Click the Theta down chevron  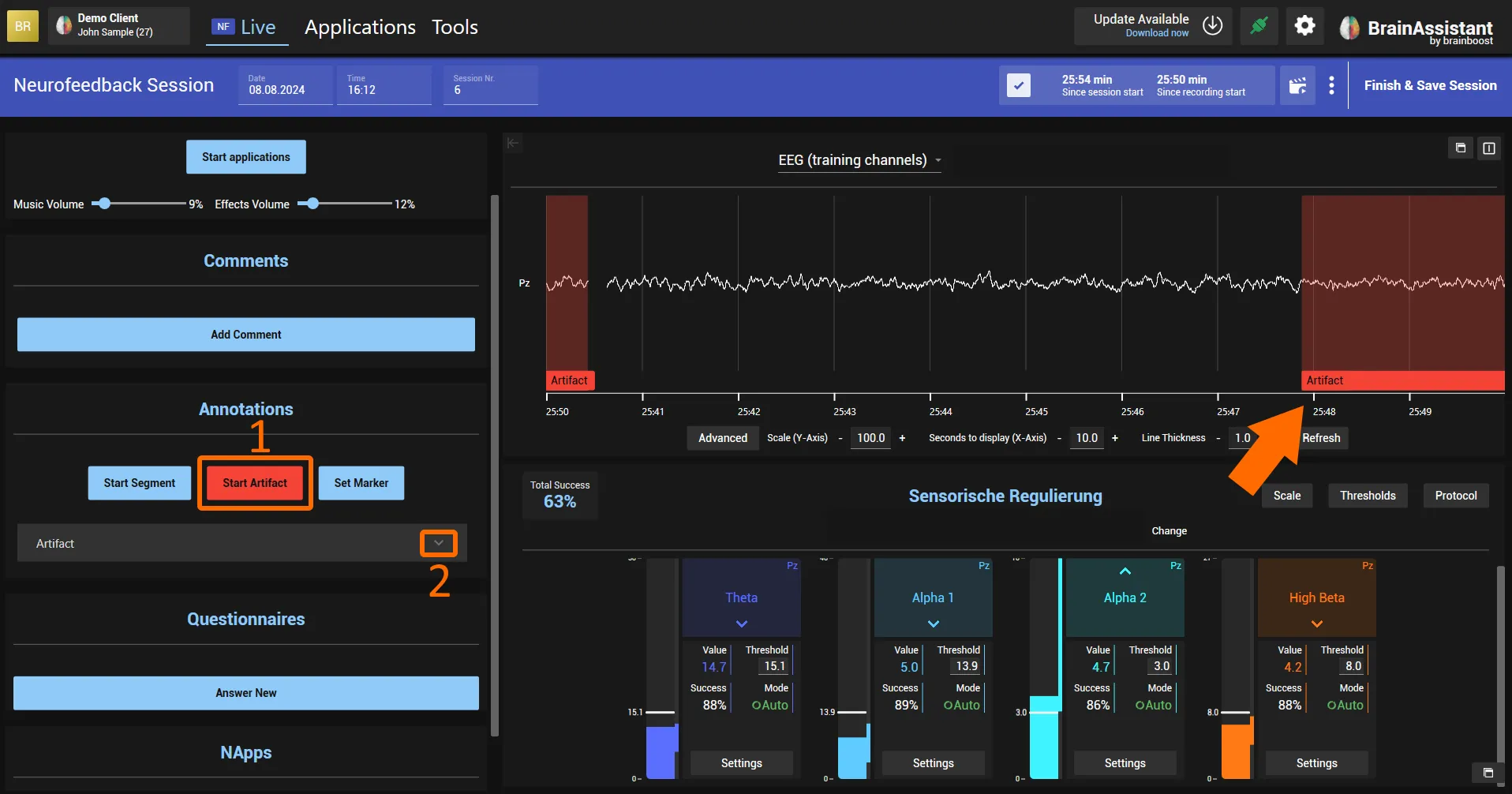coord(742,624)
